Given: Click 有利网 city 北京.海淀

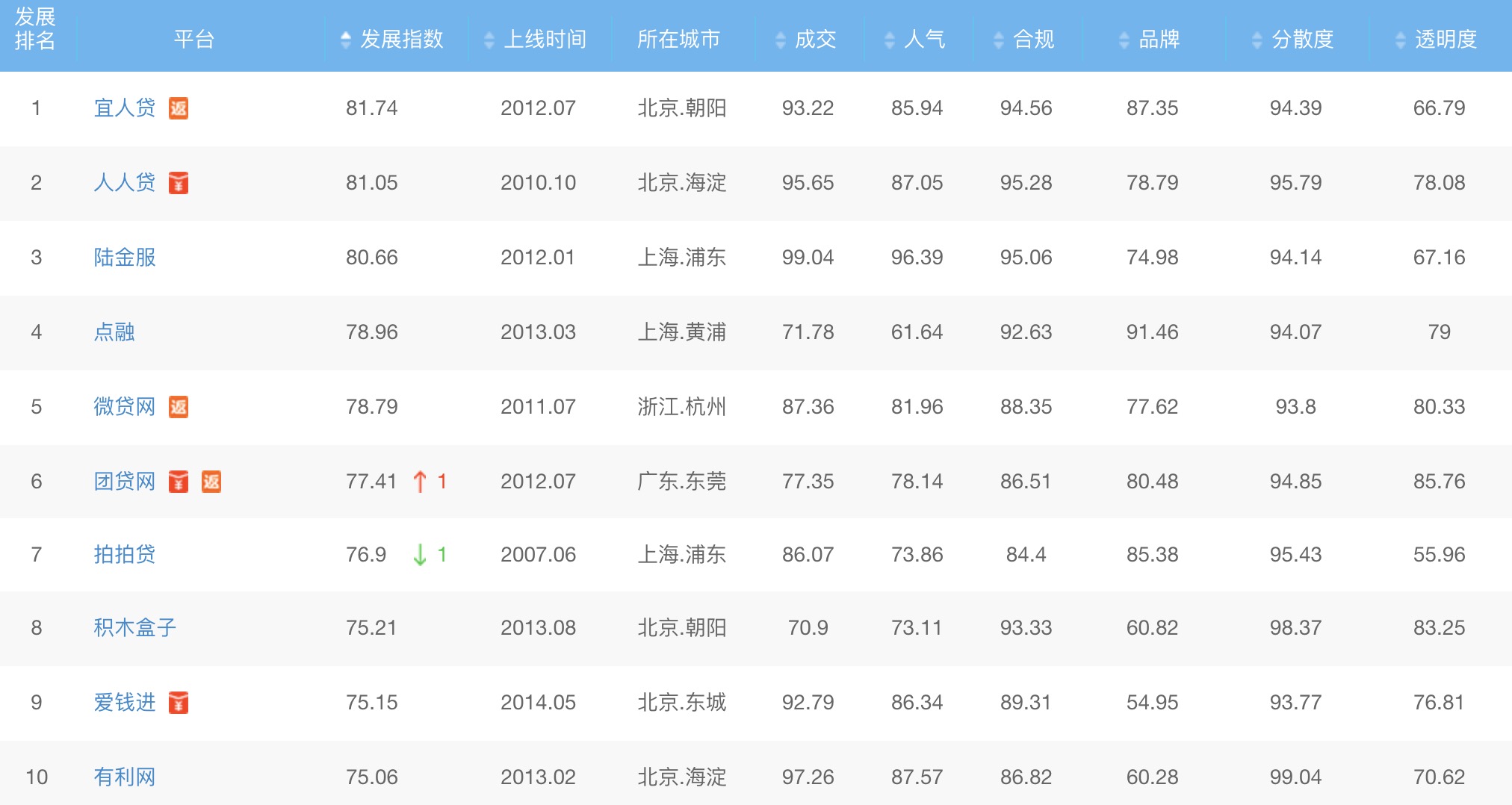Looking at the screenshot, I should pyautogui.click(x=682, y=777).
